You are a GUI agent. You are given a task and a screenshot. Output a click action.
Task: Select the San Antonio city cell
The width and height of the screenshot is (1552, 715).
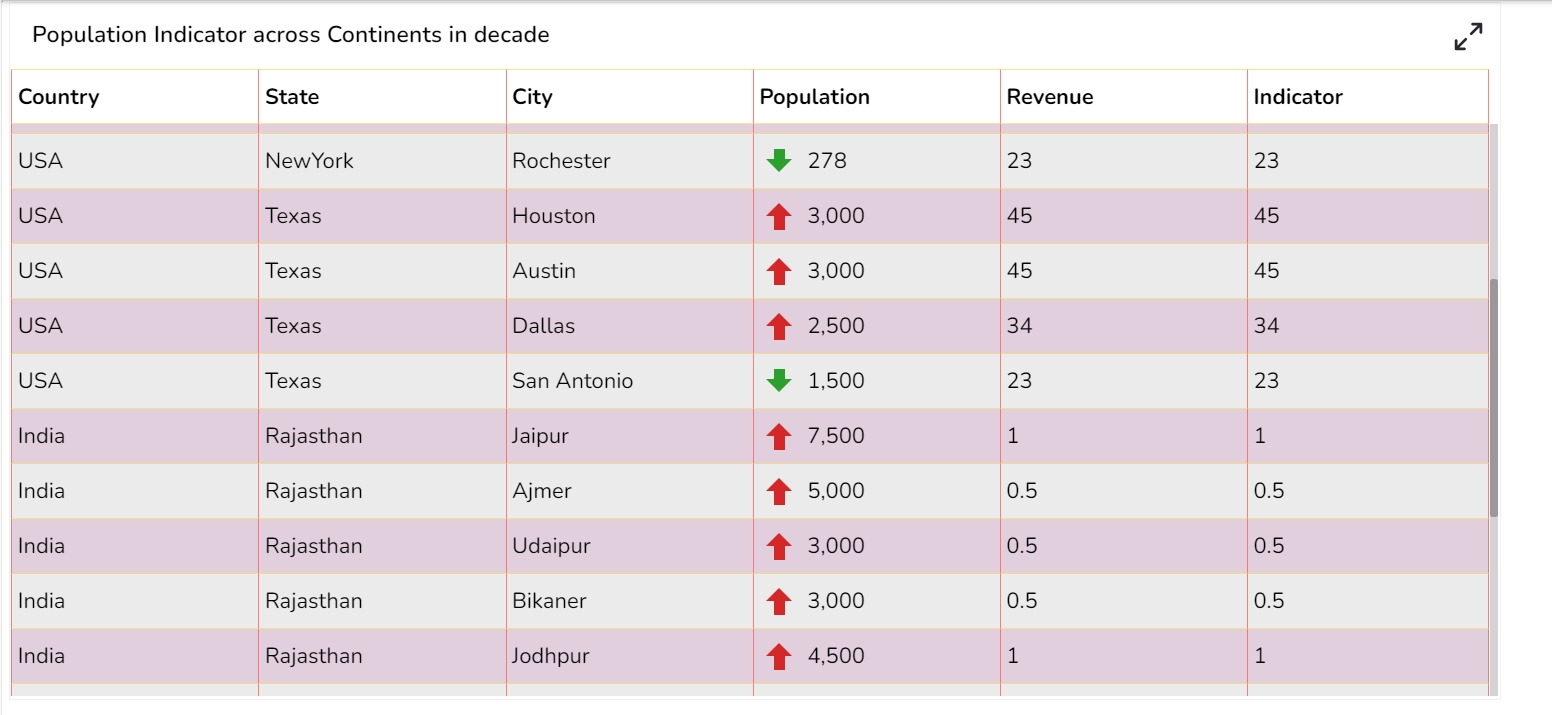(572, 381)
